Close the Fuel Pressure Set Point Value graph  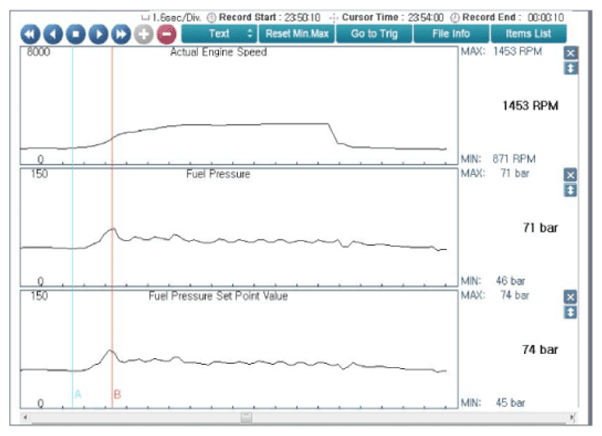tap(570, 297)
